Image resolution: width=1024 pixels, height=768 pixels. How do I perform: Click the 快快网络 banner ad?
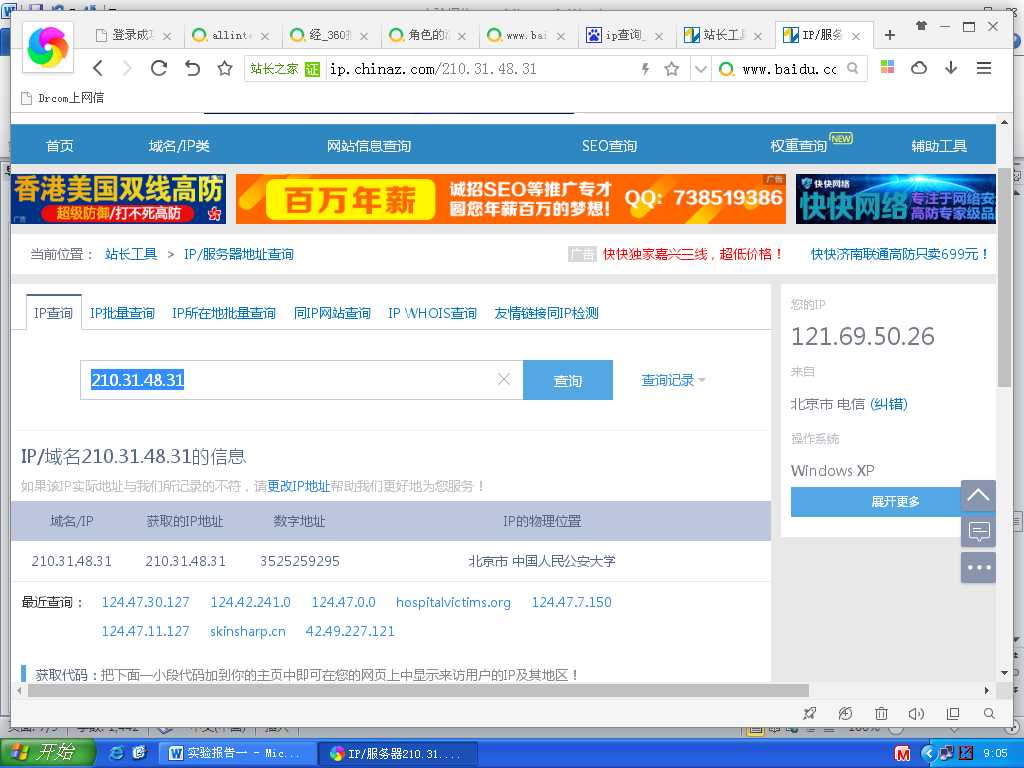coord(896,199)
